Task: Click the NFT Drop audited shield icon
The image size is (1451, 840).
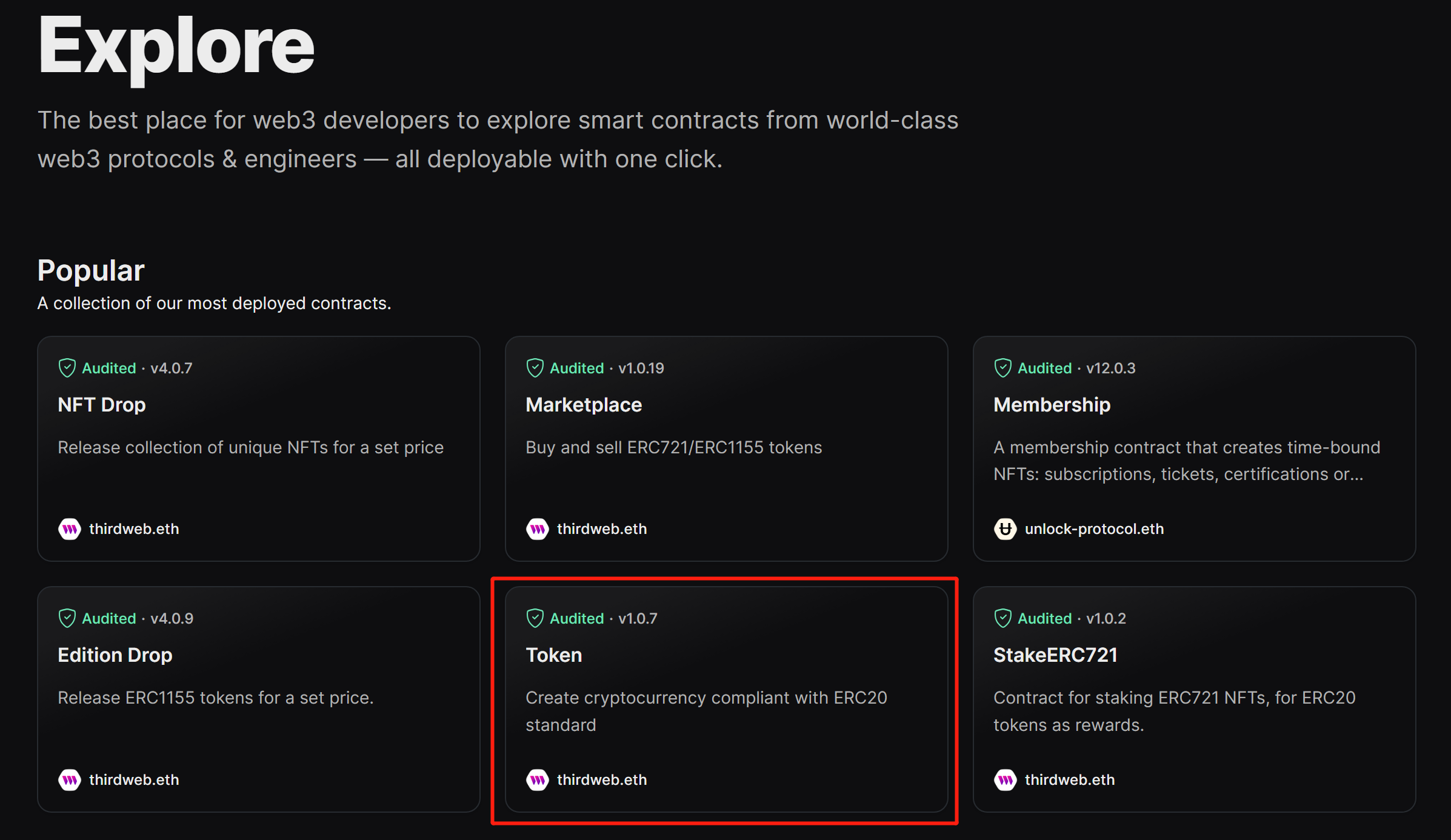Action: (x=67, y=368)
